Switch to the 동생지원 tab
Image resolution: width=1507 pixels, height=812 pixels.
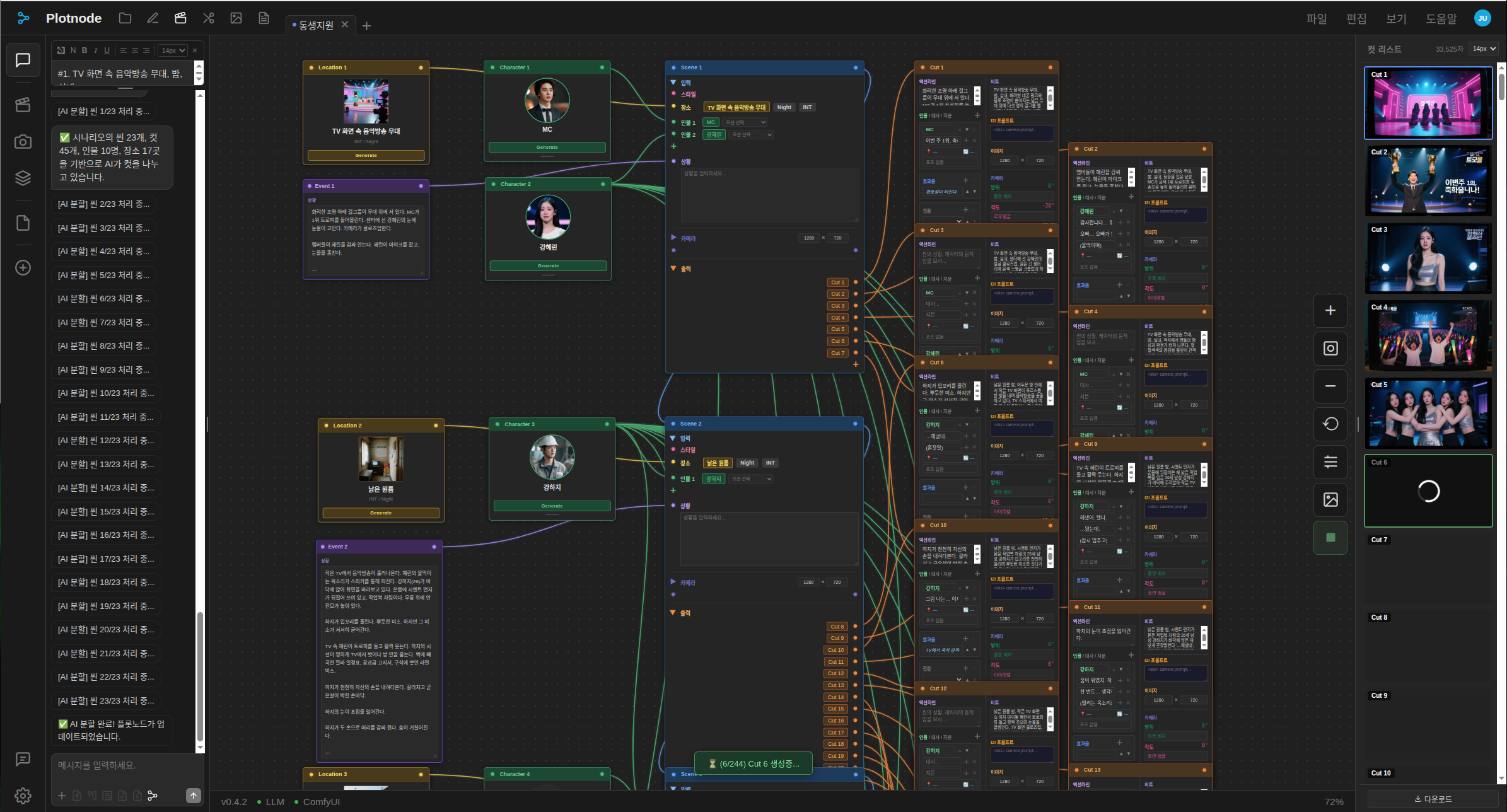tap(315, 25)
